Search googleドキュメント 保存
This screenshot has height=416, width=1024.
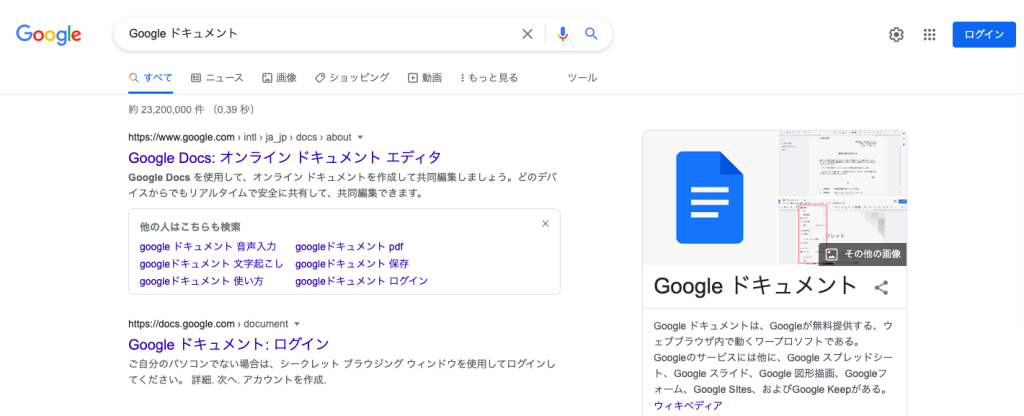(x=352, y=264)
